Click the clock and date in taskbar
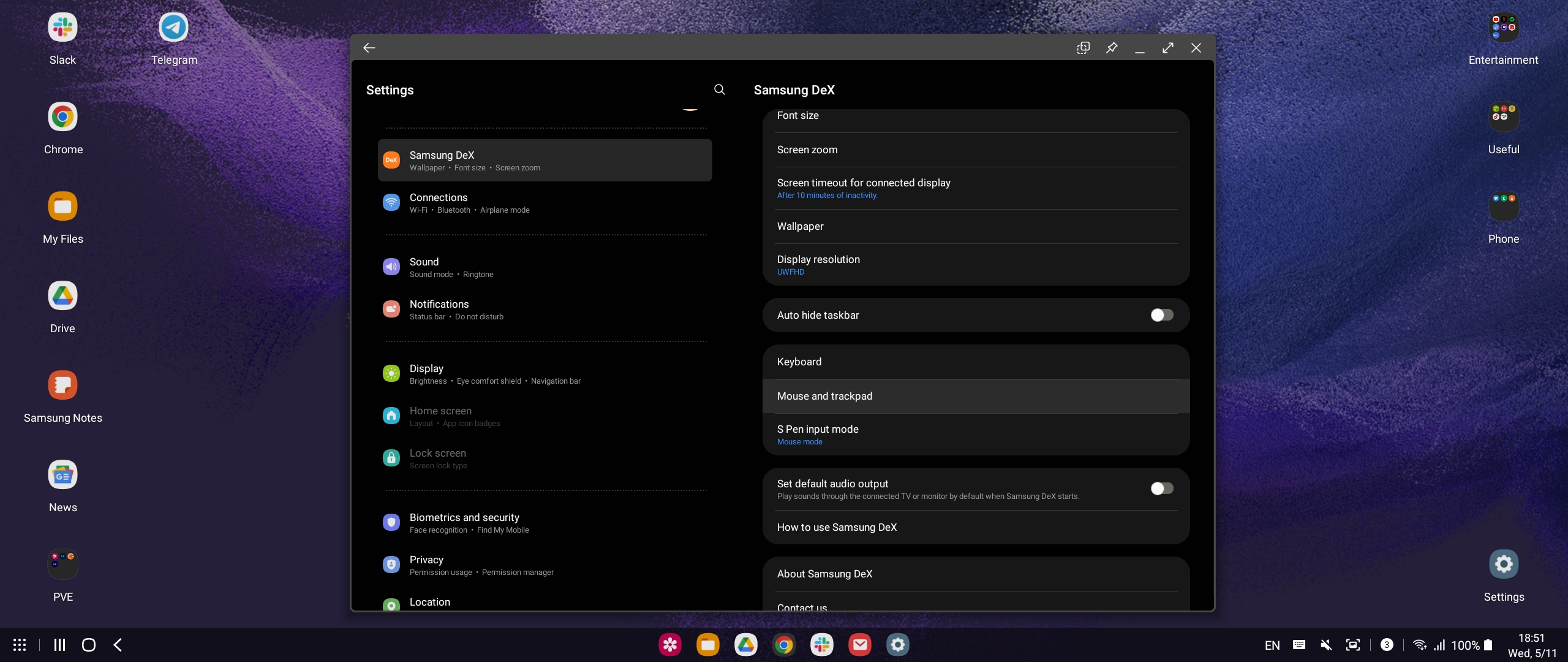The height and width of the screenshot is (662, 1568). 1531,645
